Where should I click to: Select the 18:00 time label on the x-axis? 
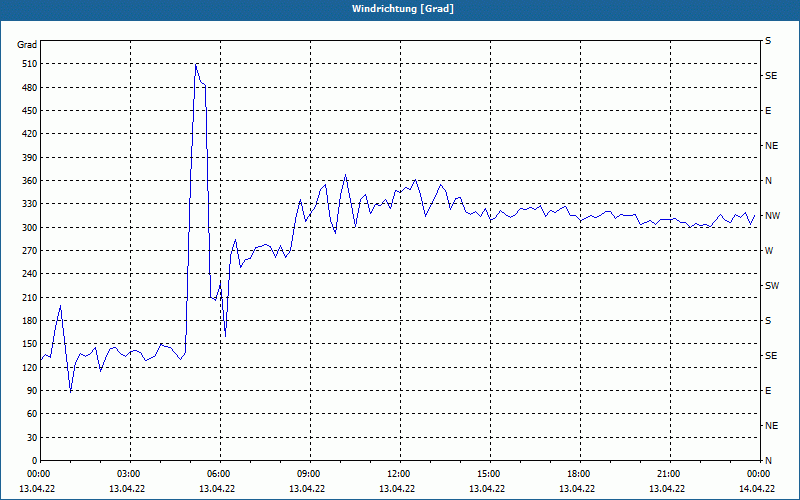pyautogui.click(x=579, y=473)
